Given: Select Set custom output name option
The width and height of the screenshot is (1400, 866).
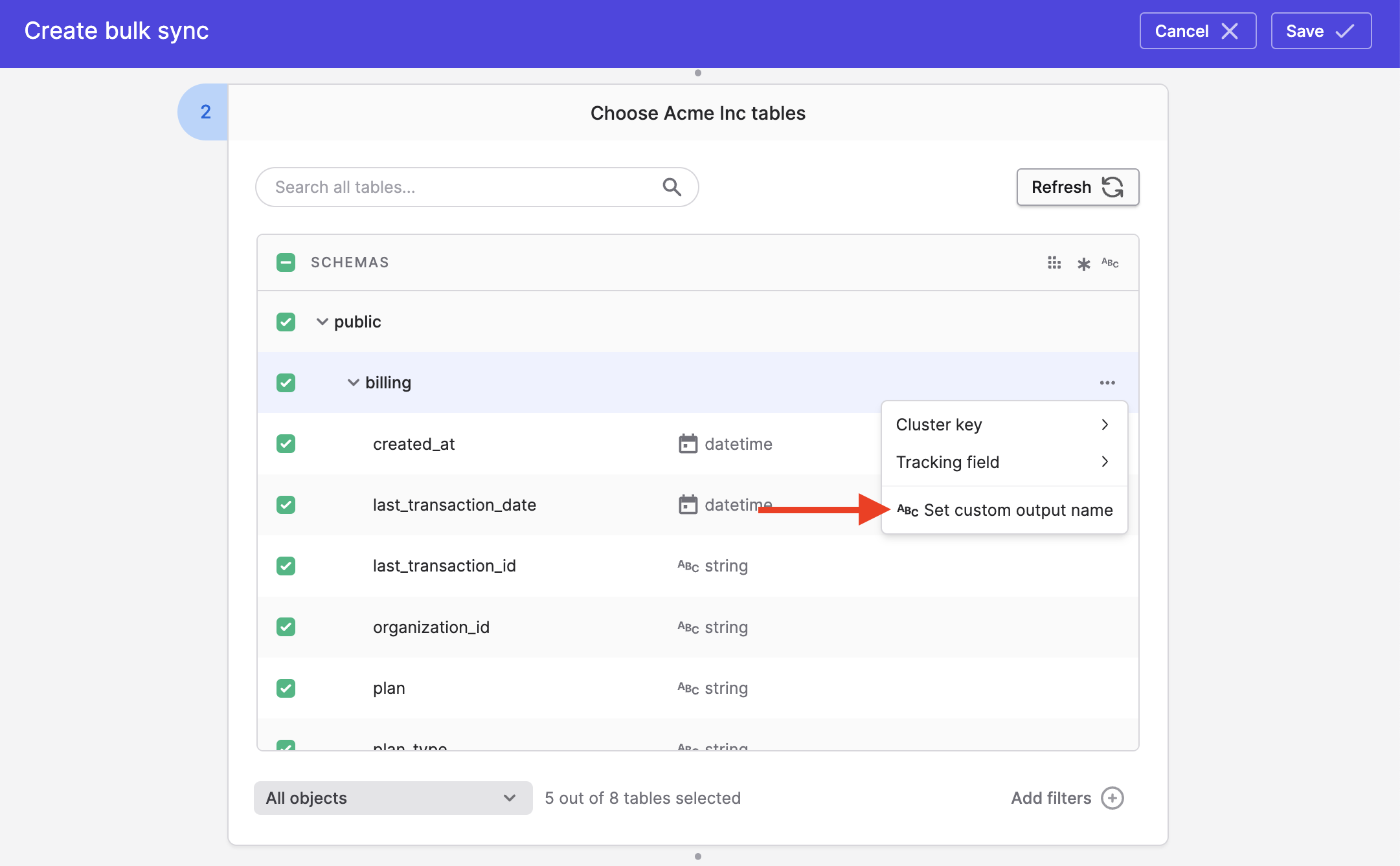Looking at the screenshot, I should pos(1004,510).
